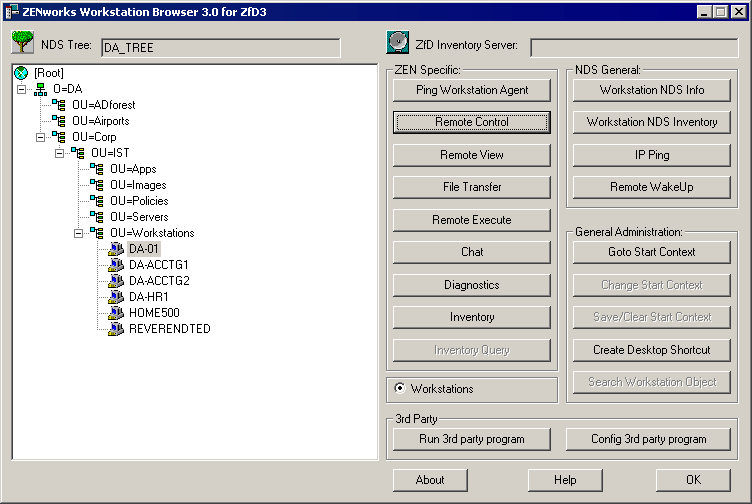Screen dimensions: 752x504
Task: Launch File Transfer
Action: tap(472, 187)
